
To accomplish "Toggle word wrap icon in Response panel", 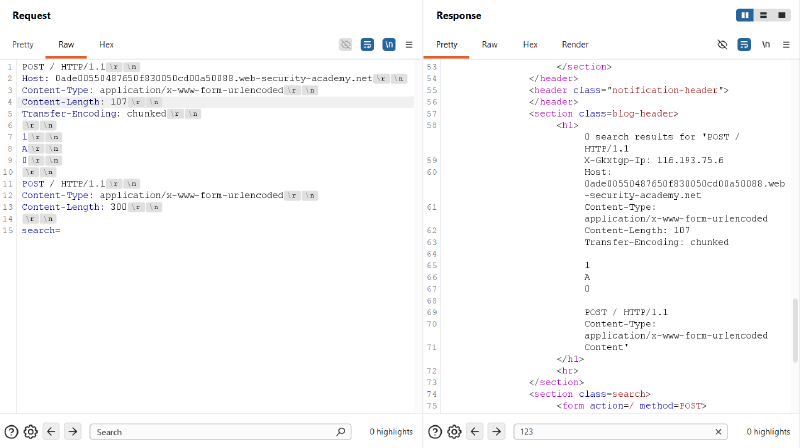I will pos(744,45).
